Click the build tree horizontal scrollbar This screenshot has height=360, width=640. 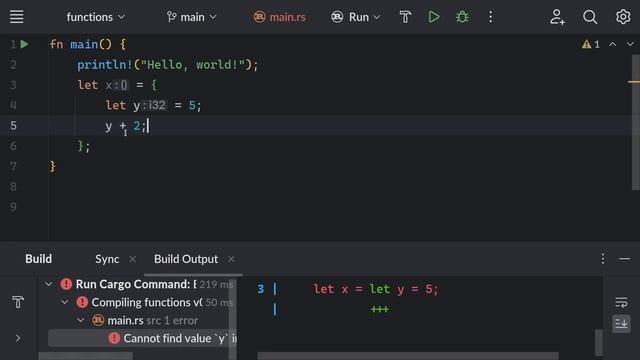click(x=85, y=356)
